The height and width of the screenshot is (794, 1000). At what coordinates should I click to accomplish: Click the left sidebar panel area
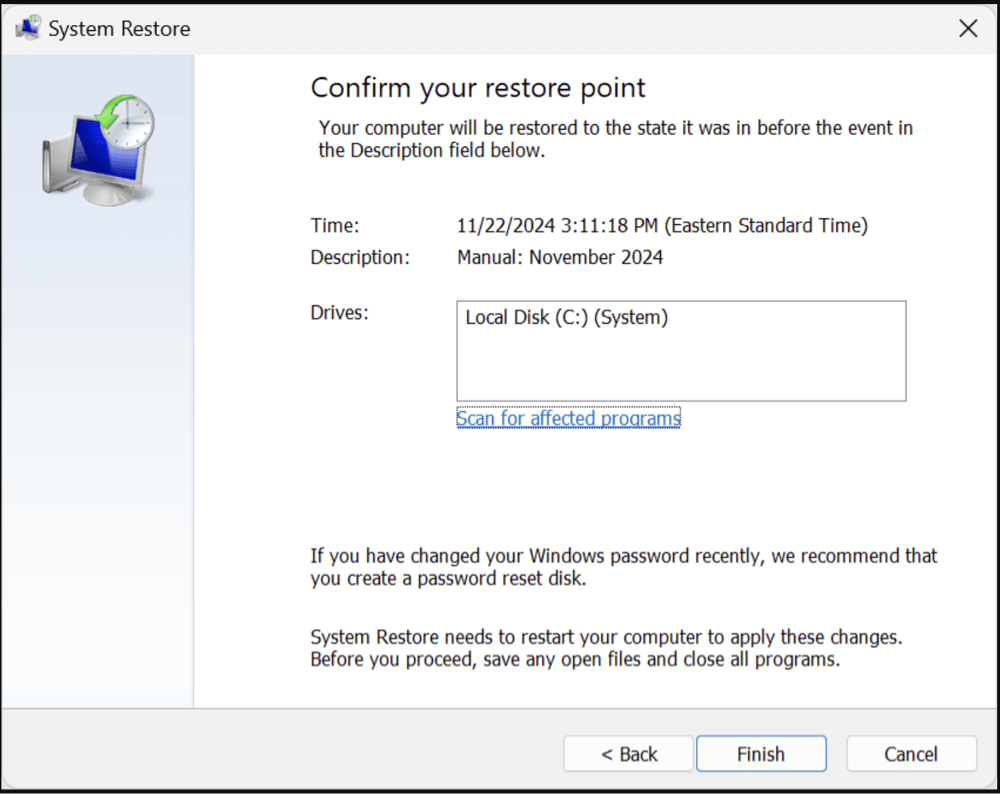click(96, 450)
